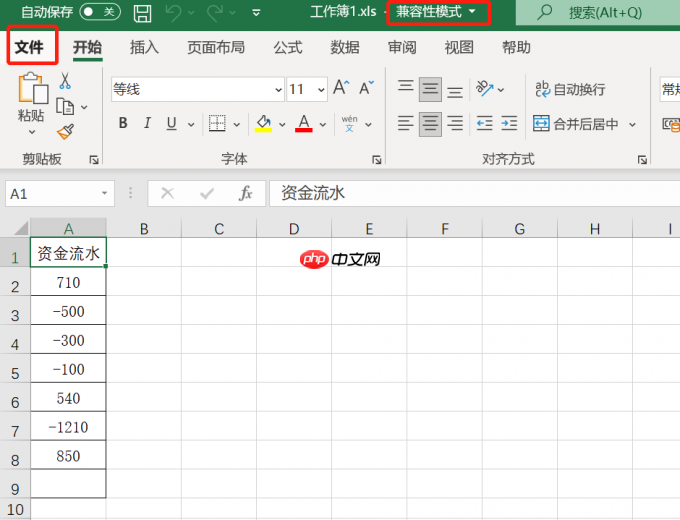Click 合并后居中 button
The image size is (680, 520).
point(575,124)
